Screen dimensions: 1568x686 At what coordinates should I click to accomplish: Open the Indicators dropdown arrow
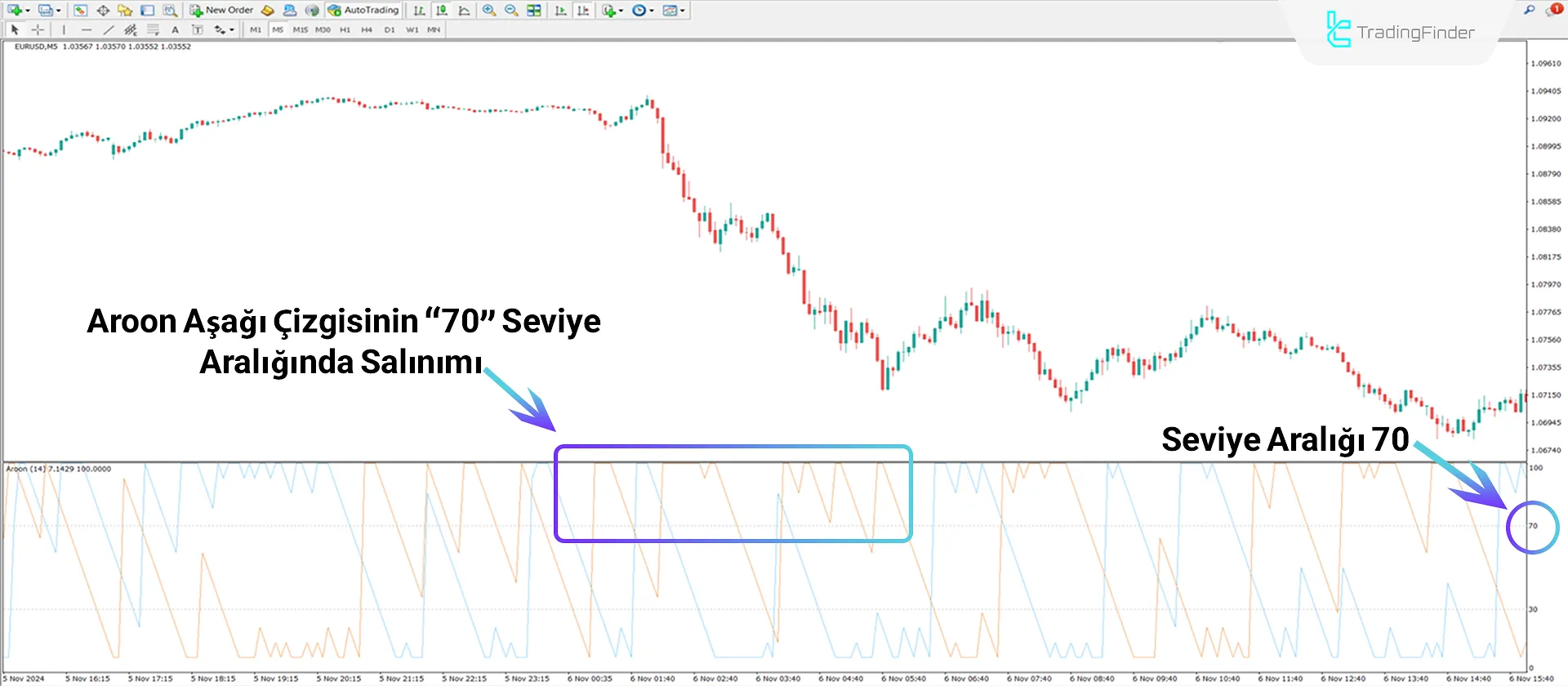click(621, 11)
